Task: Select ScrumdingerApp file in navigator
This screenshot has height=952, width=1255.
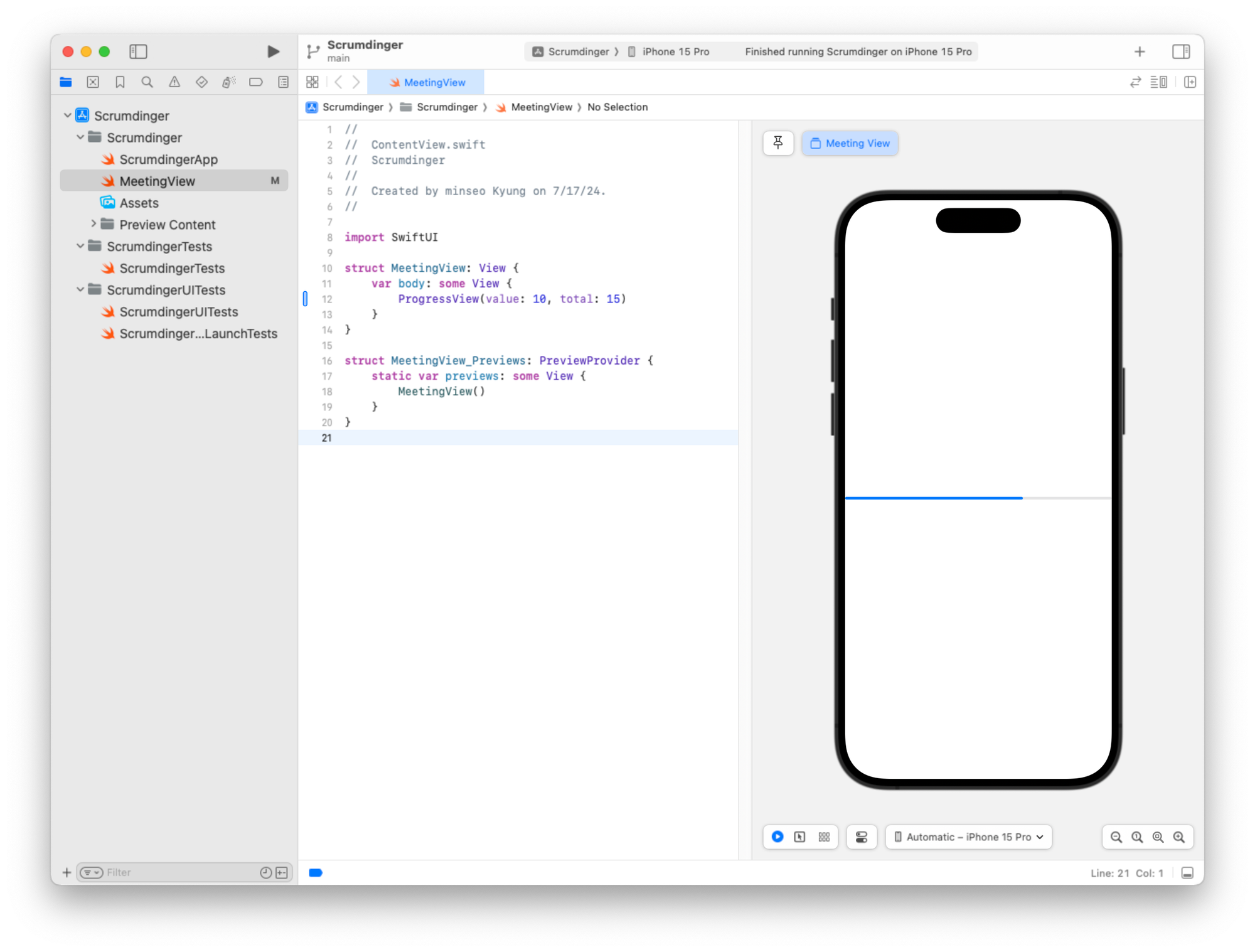Action: 168,159
